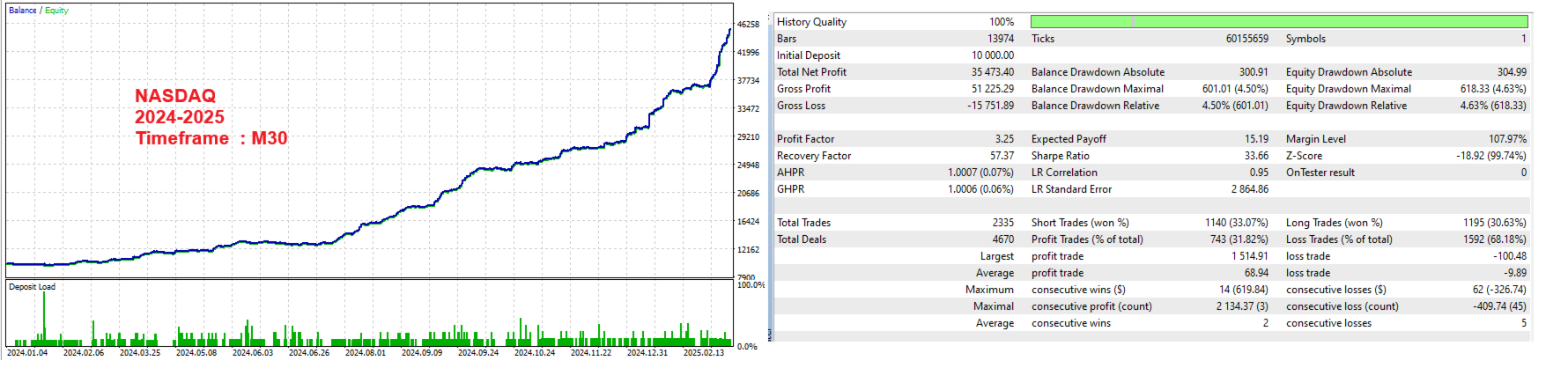1568x368 pixels.
Task: Click the Equity Drawdown Maximal value "618.33 (4.63%)"
Action: coord(1493,89)
